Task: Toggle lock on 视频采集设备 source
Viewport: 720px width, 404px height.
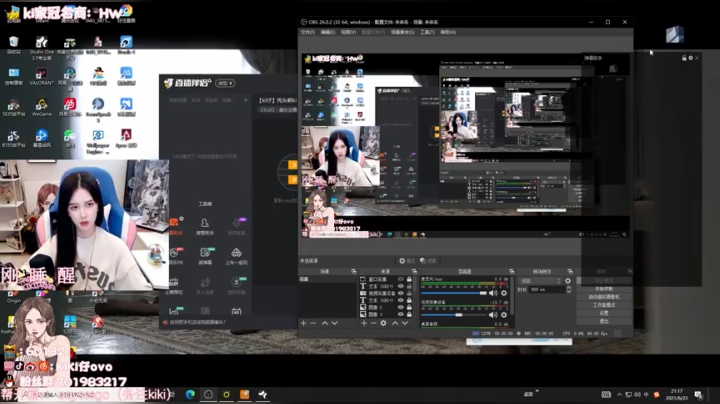Action: (409, 293)
